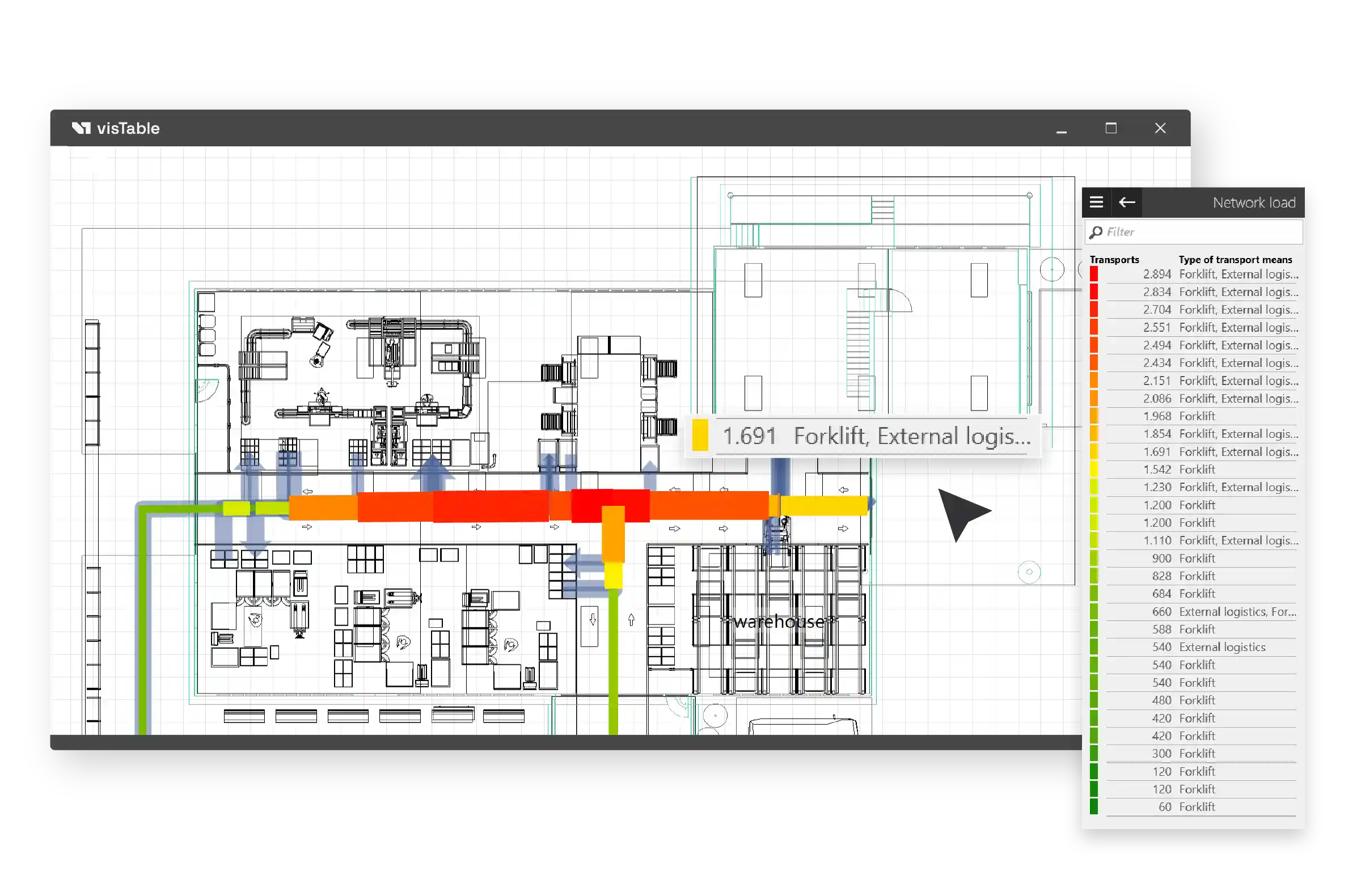Image resolution: width=1361 pixels, height=896 pixels.
Task: Click the enlarged 1.691 Forklift tooltip
Action: coord(863,436)
